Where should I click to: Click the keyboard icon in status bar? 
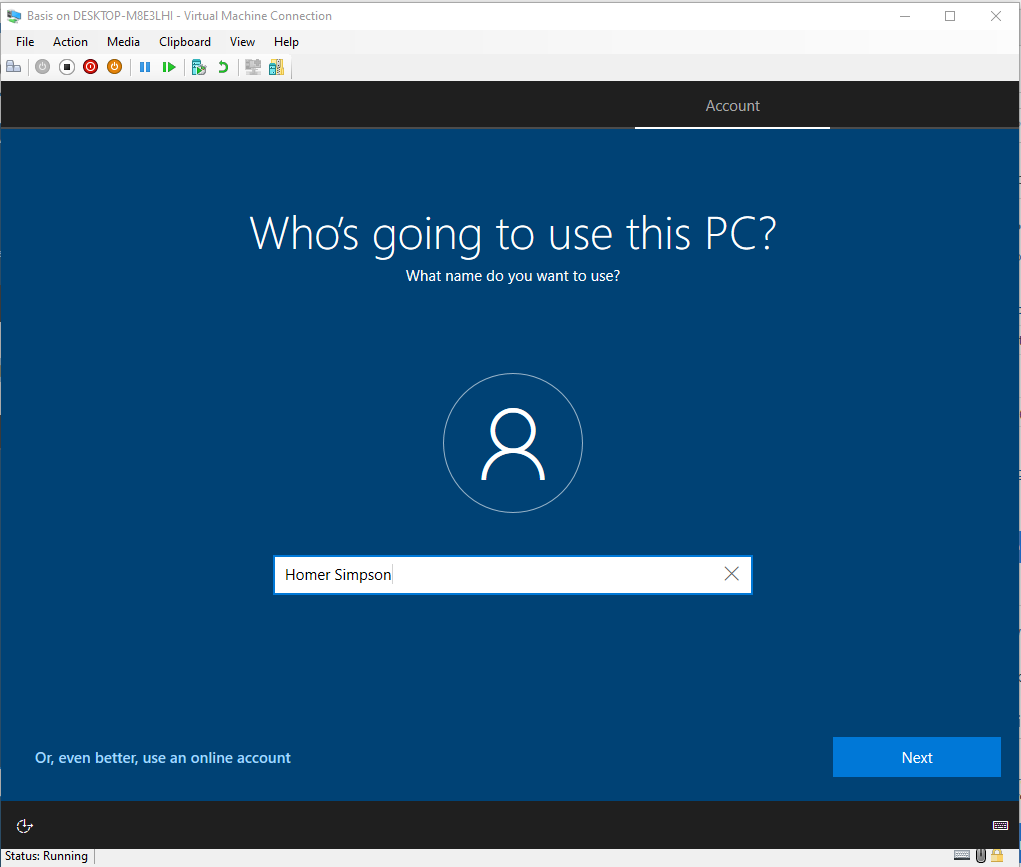pyautogui.click(x=962, y=855)
